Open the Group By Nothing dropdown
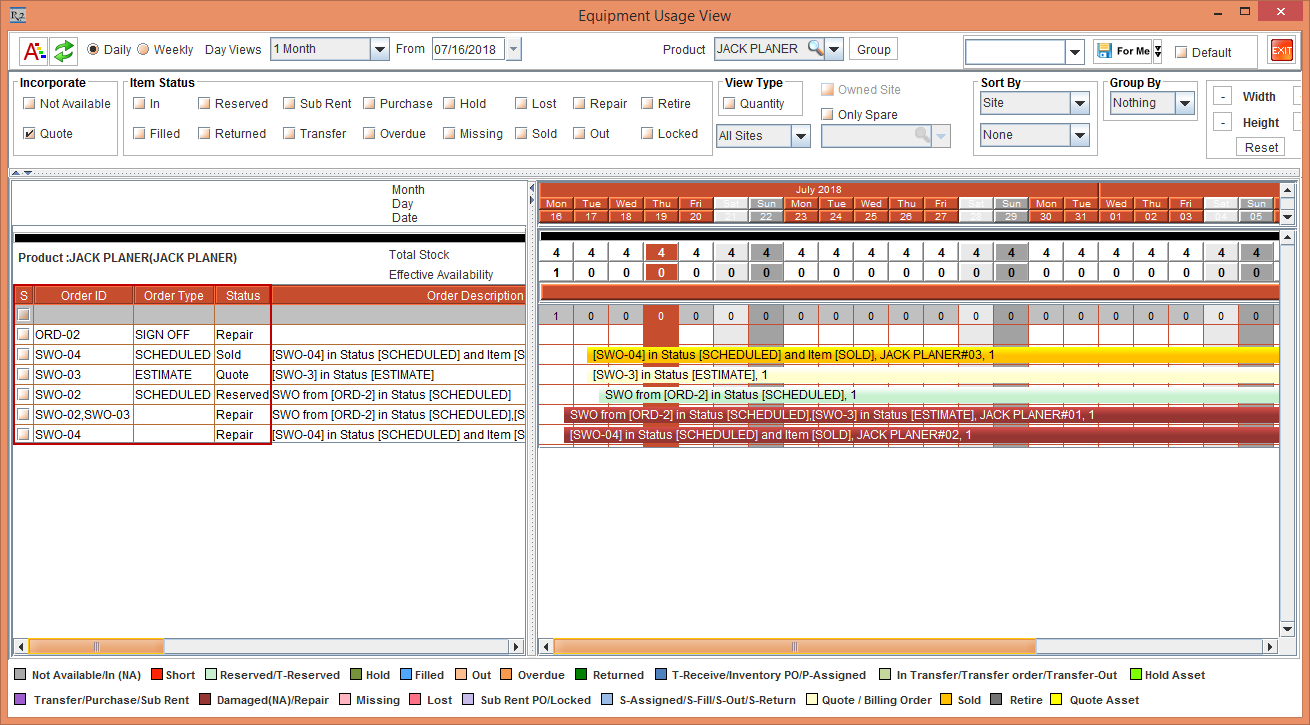Viewport: 1310px width, 725px height. tap(1184, 103)
